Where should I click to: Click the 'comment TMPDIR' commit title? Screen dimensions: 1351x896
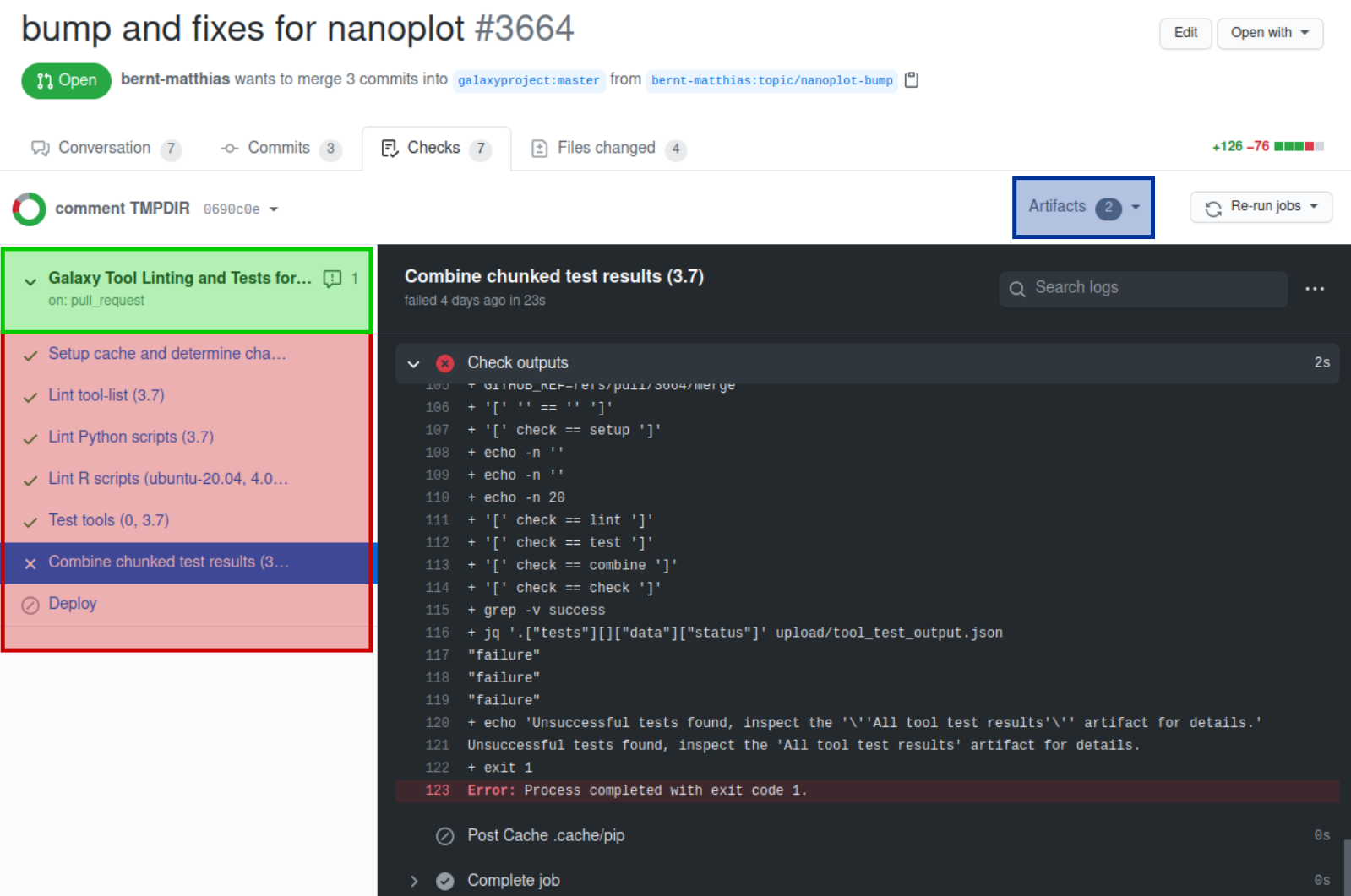123,209
